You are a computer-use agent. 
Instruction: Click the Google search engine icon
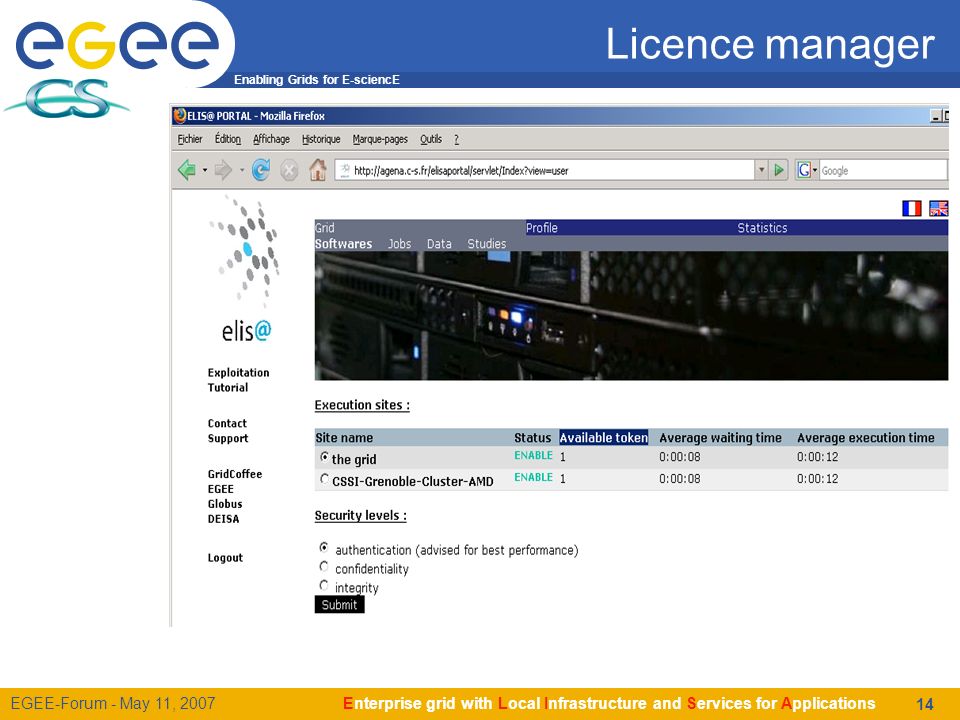[803, 170]
